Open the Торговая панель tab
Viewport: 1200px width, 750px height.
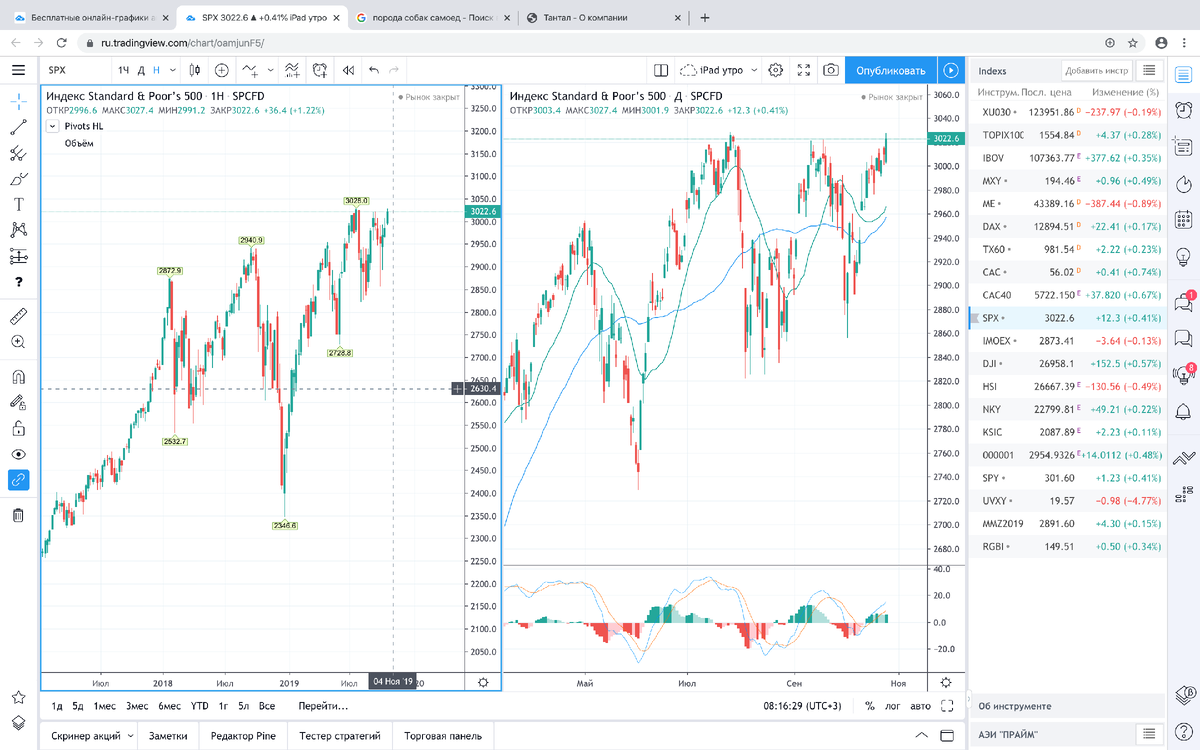point(443,736)
